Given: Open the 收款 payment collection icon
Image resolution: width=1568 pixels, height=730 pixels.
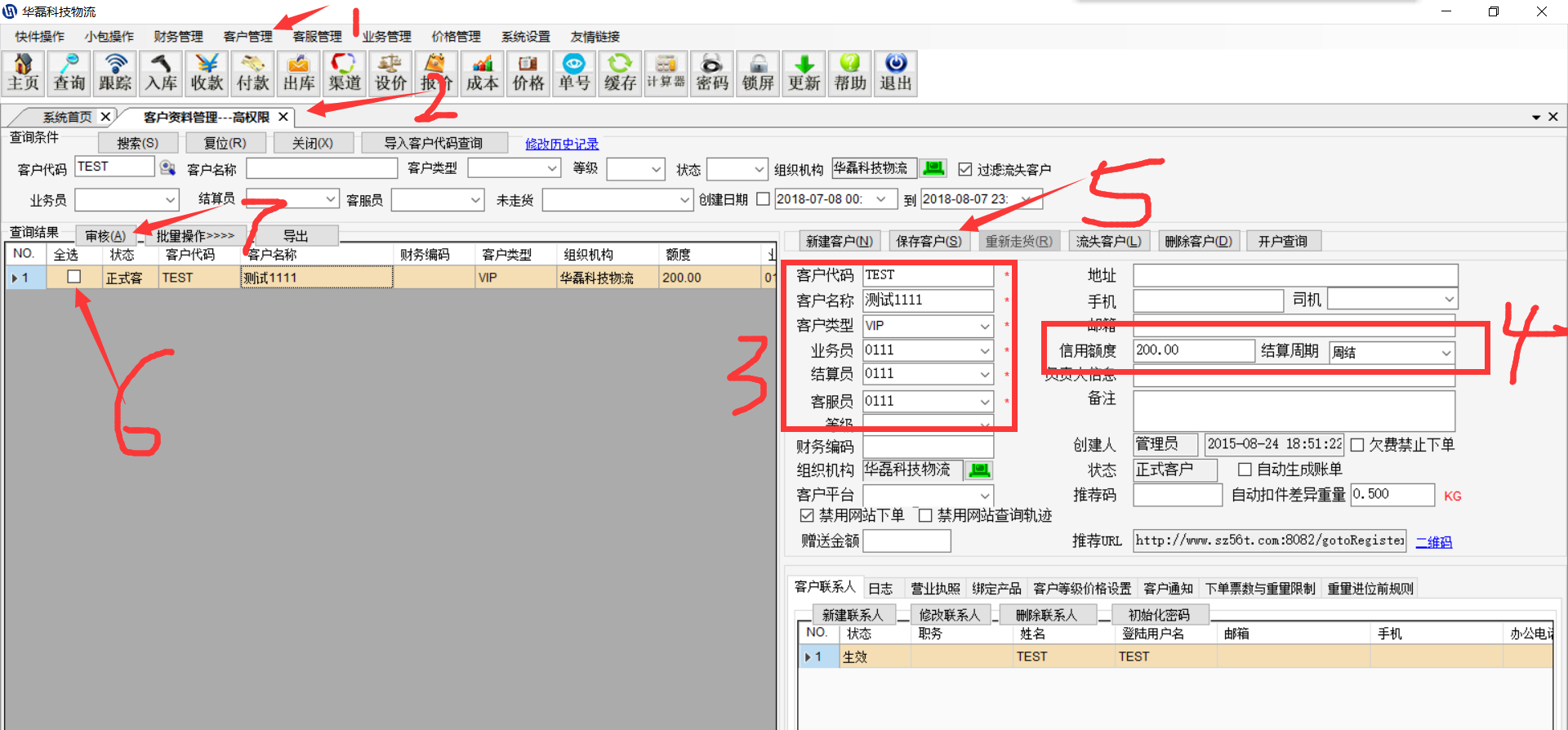Looking at the screenshot, I should click(207, 73).
